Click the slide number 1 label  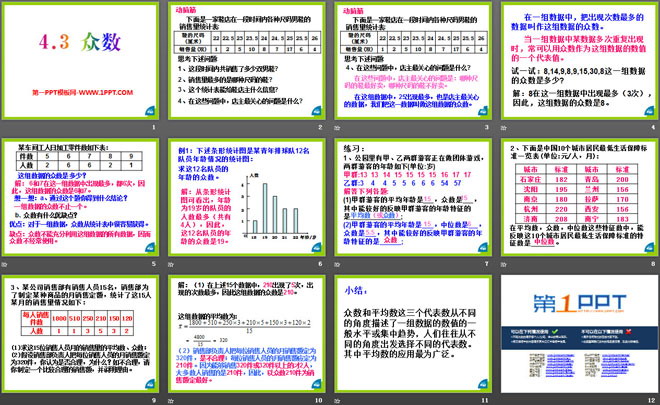pyautogui.click(x=154, y=127)
